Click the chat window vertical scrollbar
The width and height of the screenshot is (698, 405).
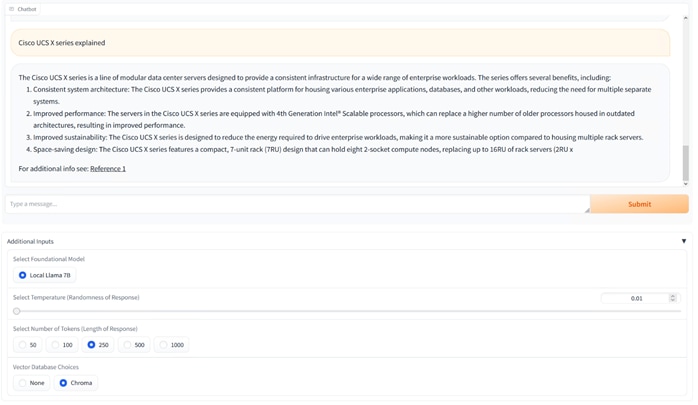pyautogui.click(x=686, y=163)
